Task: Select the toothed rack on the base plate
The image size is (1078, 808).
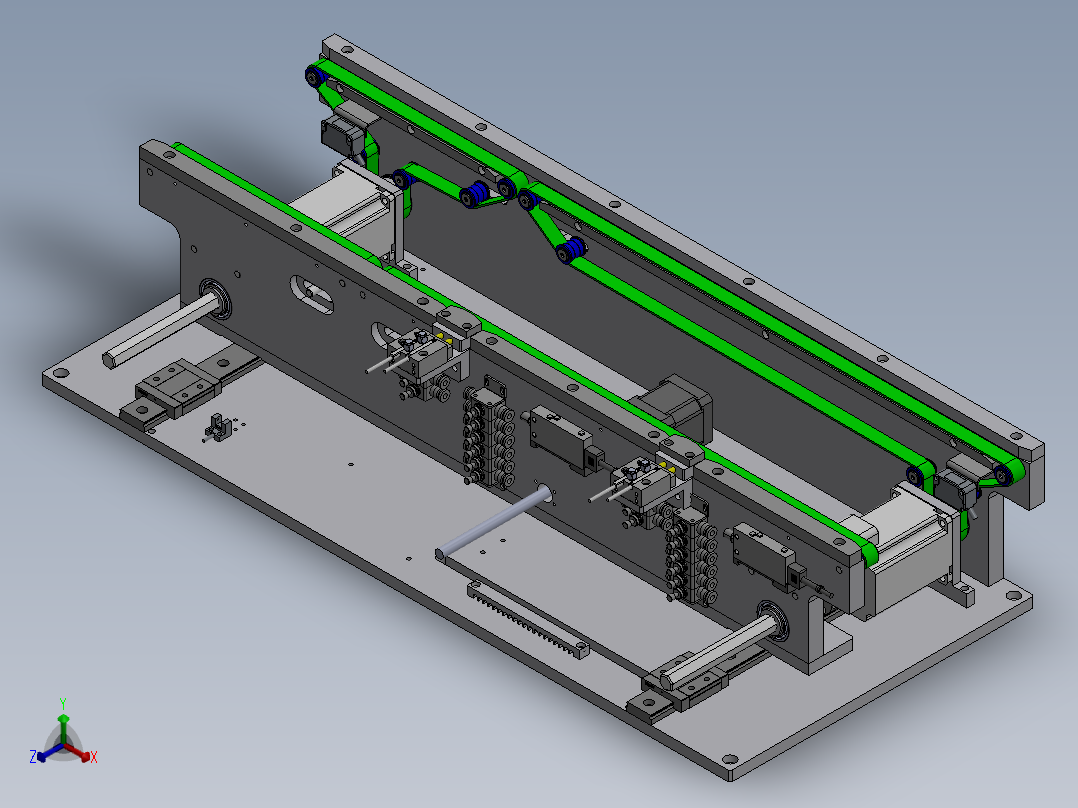Action: (528, 620)
